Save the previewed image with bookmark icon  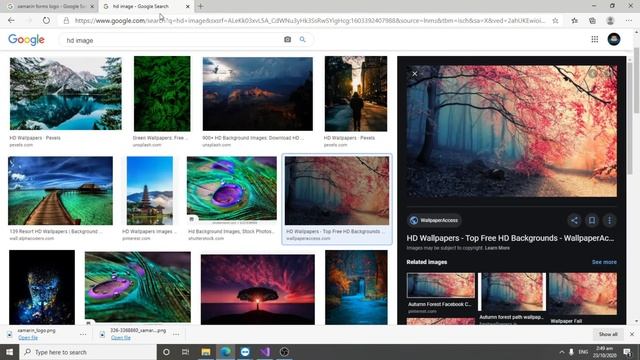(592, 220)
